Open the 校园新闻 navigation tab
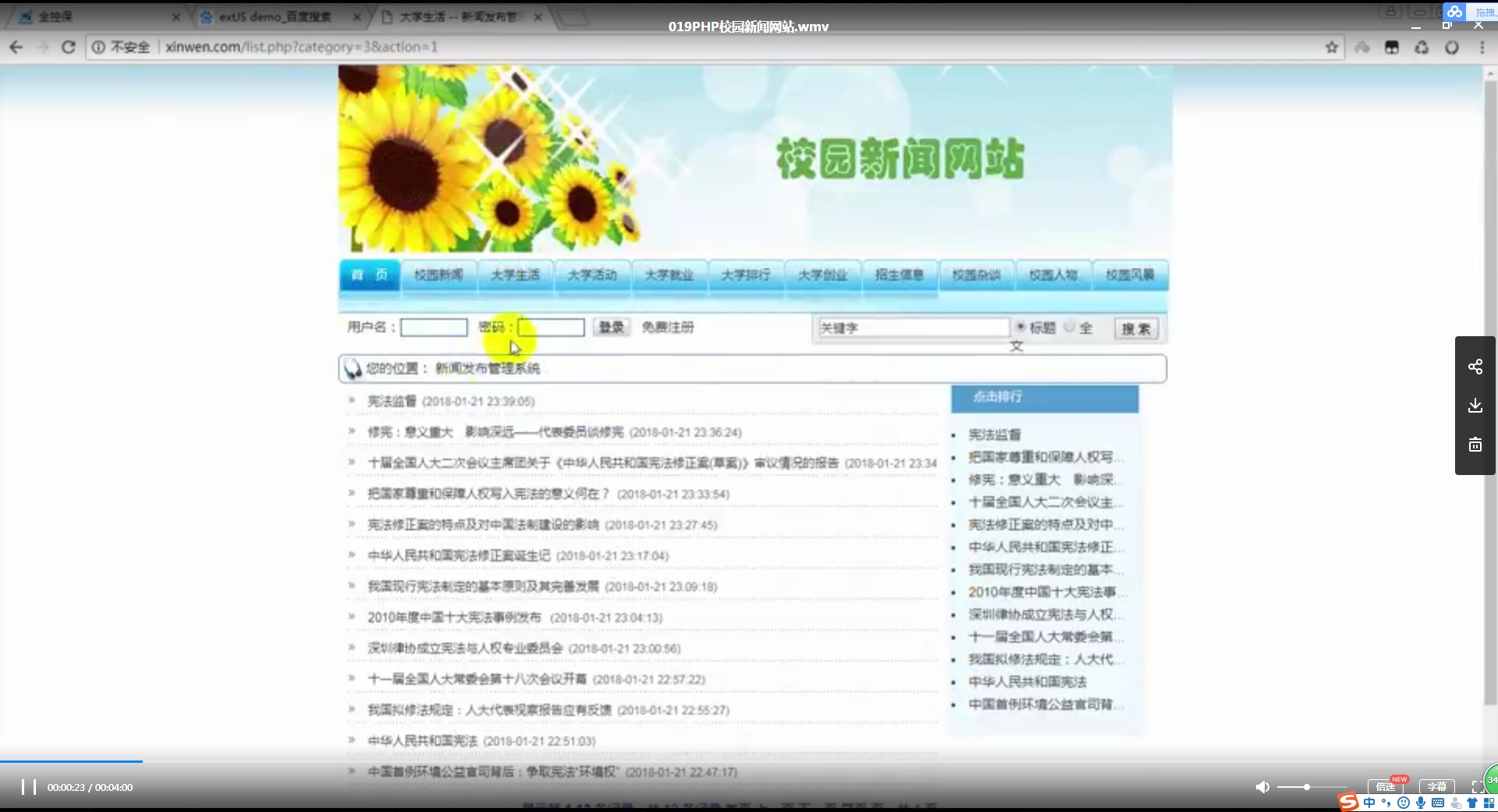The image size is (1498, 812). pos(438,275)
